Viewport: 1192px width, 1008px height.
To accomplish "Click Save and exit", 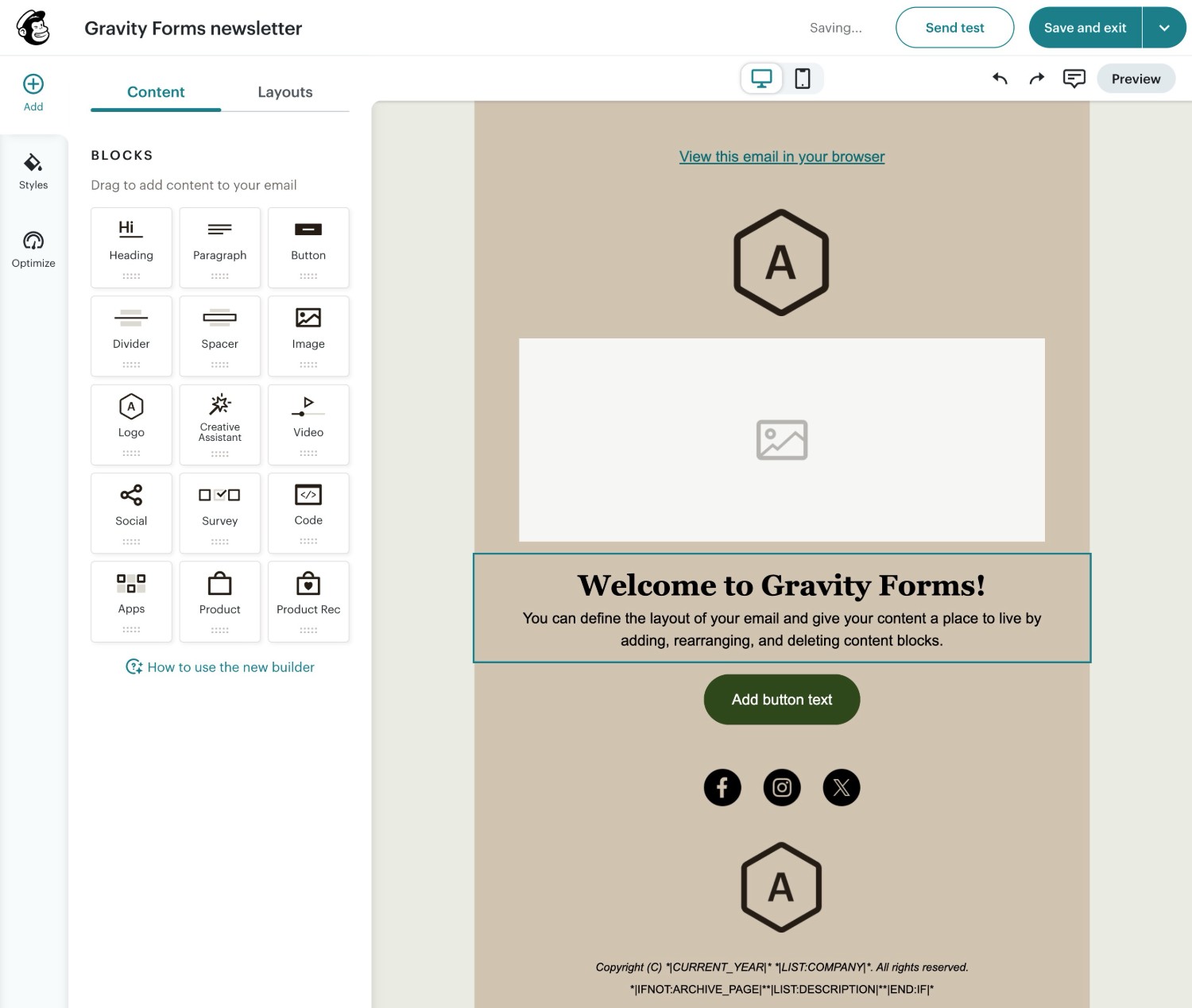I will (1086, 28).
